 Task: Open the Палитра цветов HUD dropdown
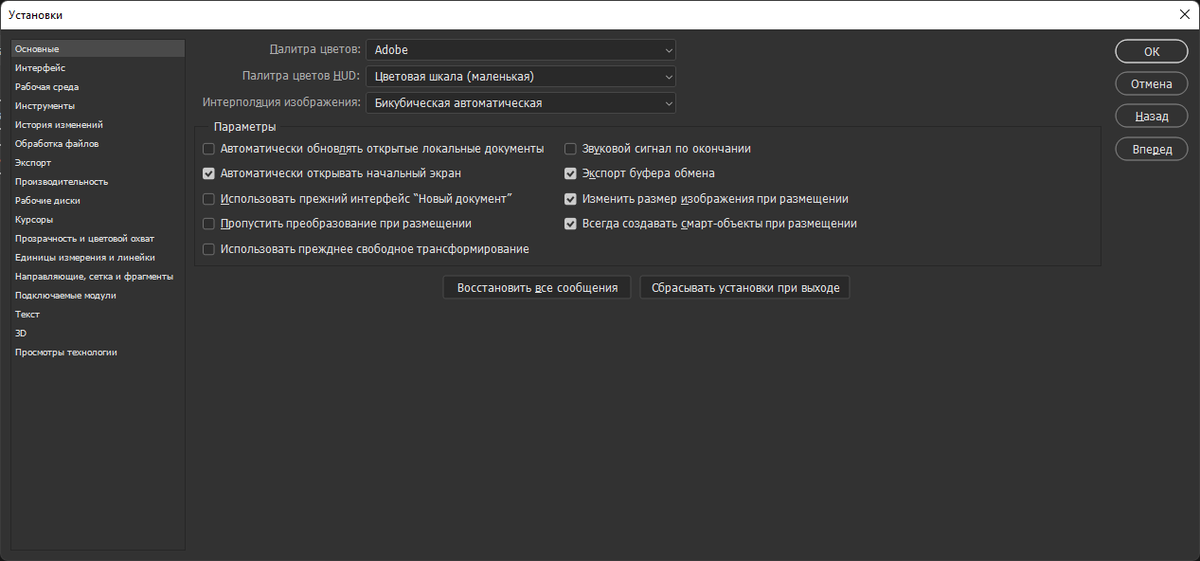tap(521, 76)
